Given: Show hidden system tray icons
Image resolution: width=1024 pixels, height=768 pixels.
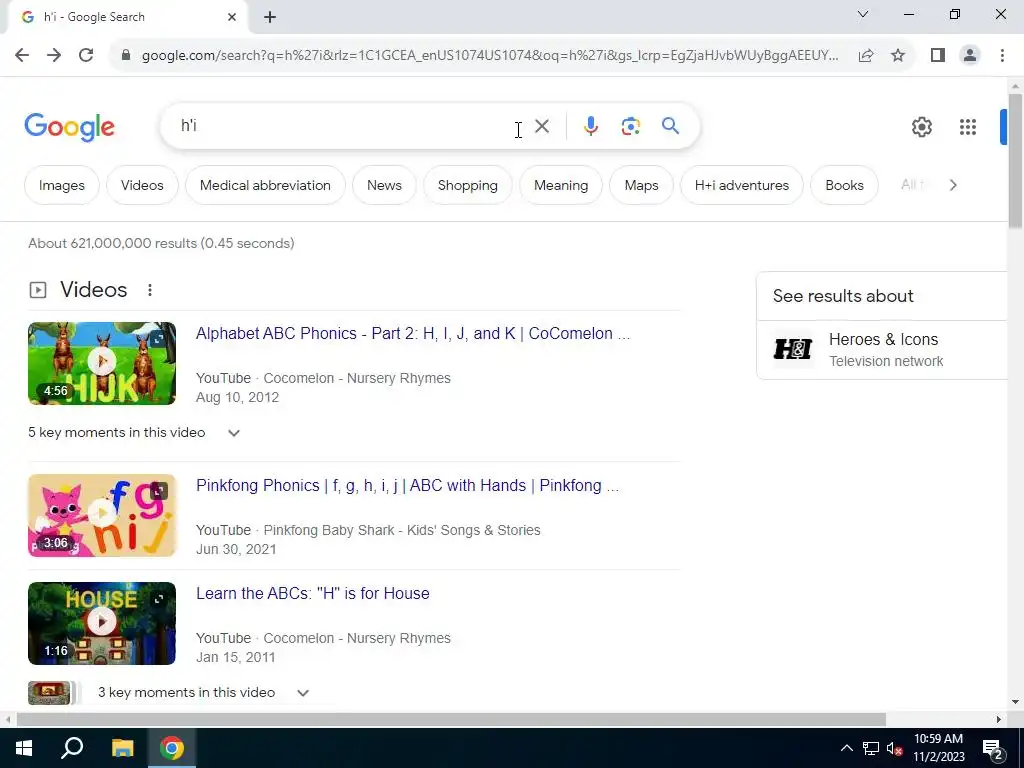Looking at the screenshot, I should coord(846,748).
